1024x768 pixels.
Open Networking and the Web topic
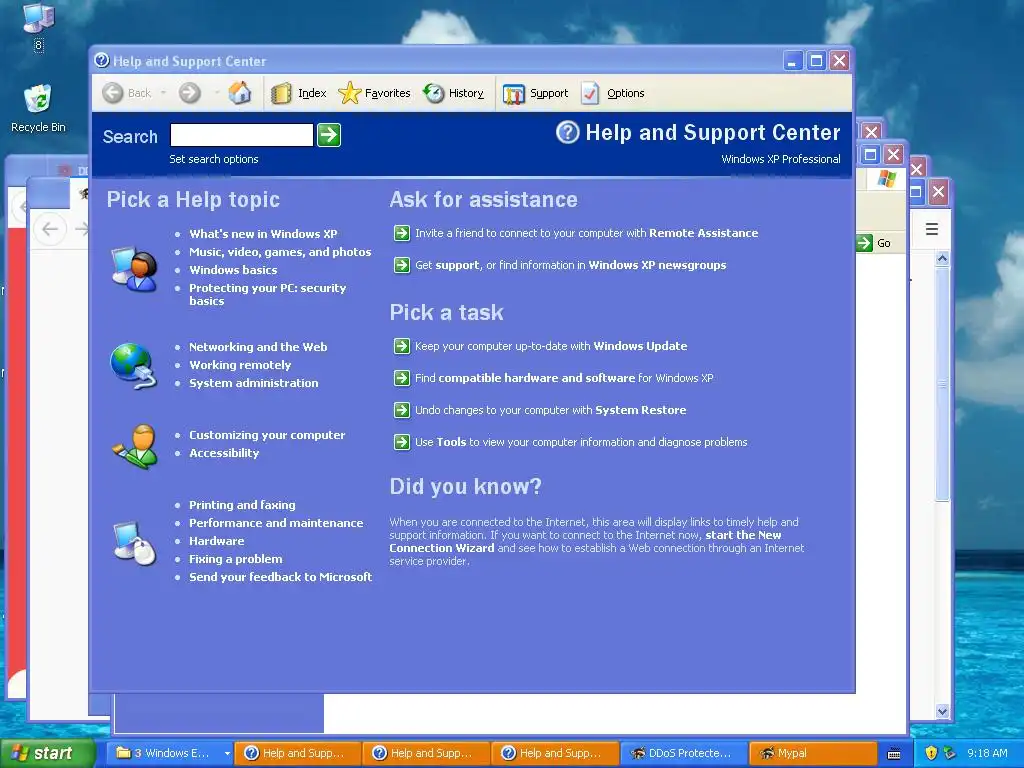(258, 347)
